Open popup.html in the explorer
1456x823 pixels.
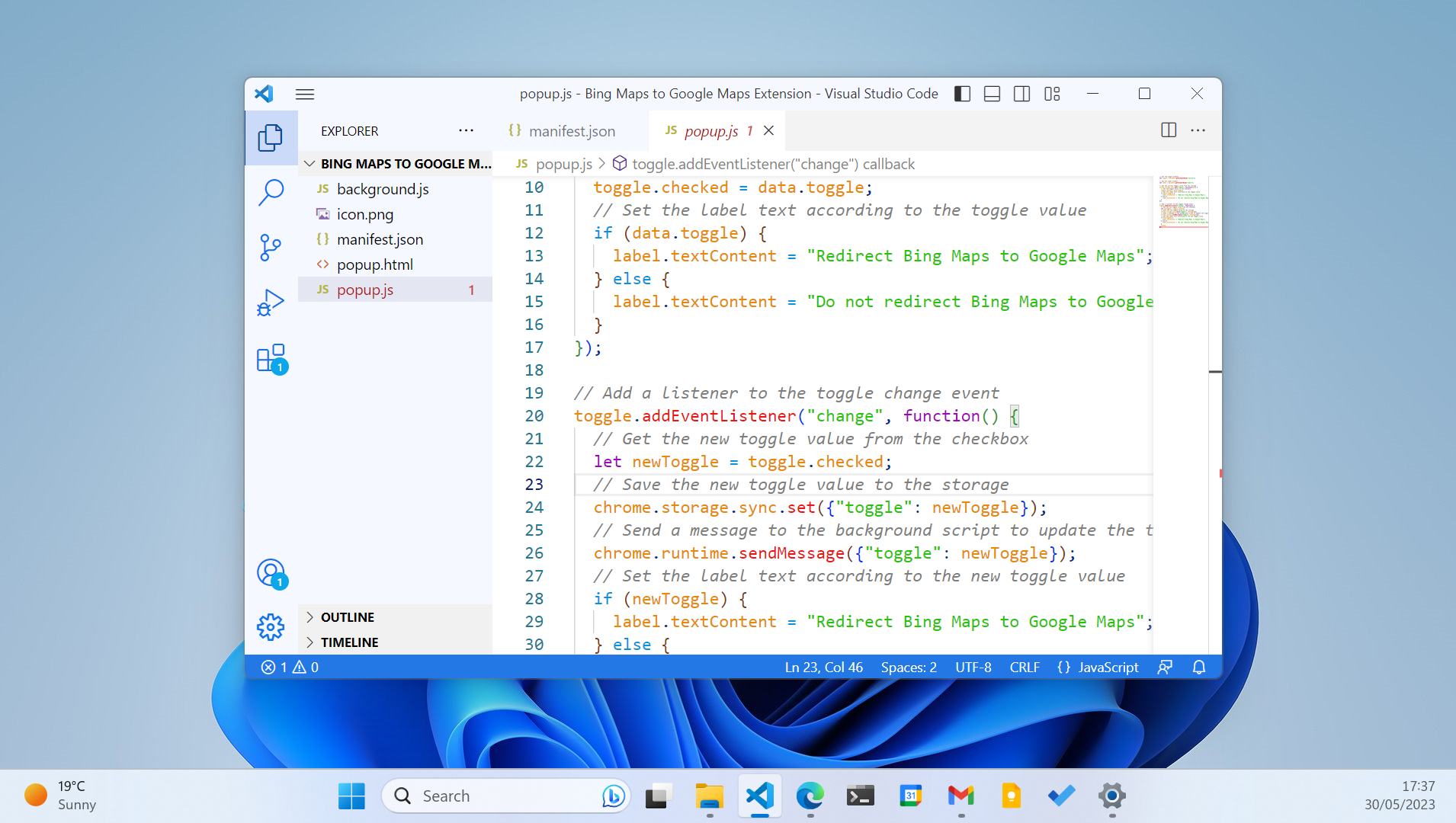tap(396, 264)
